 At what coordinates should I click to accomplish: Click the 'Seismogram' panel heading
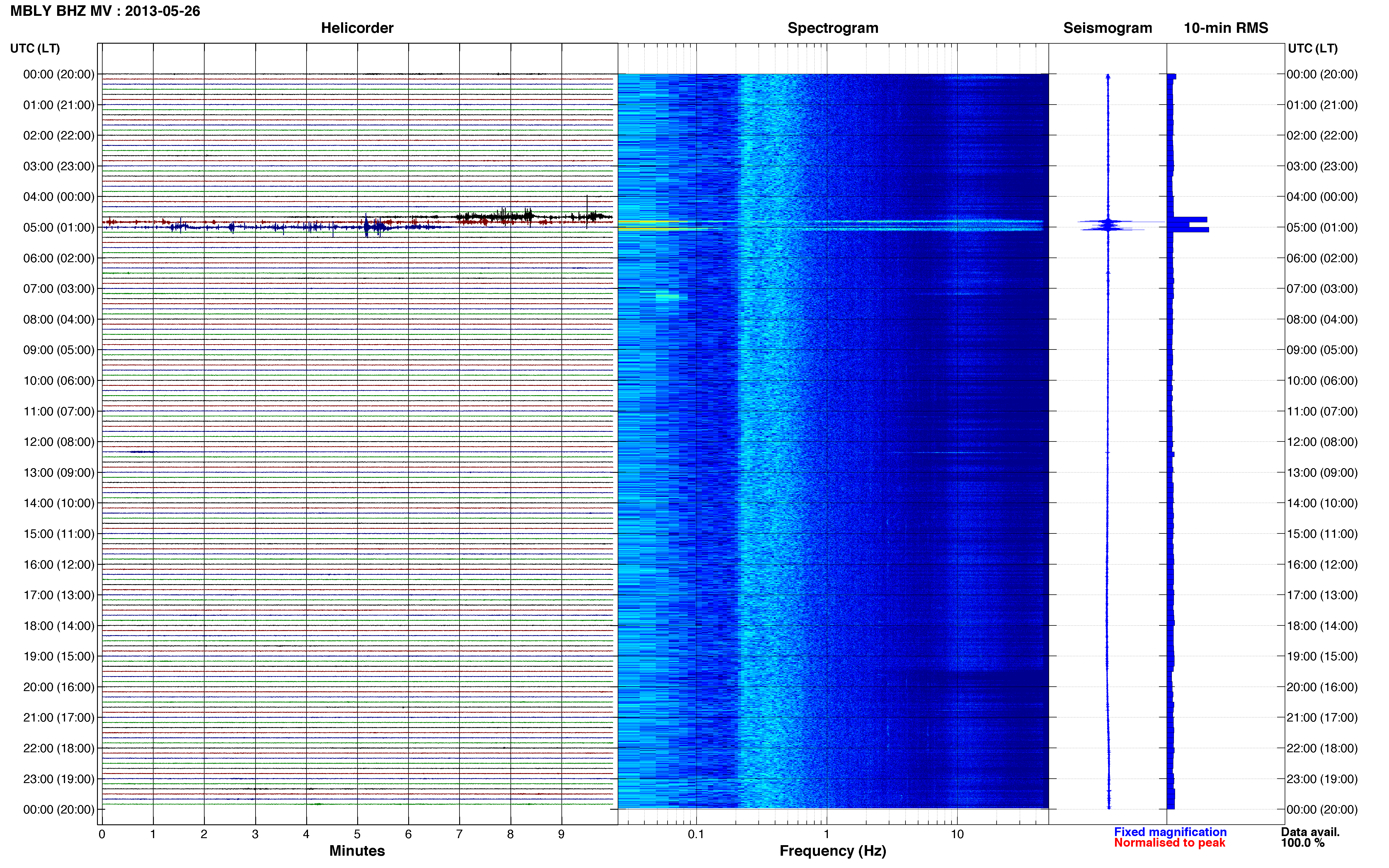point(1107,28)
